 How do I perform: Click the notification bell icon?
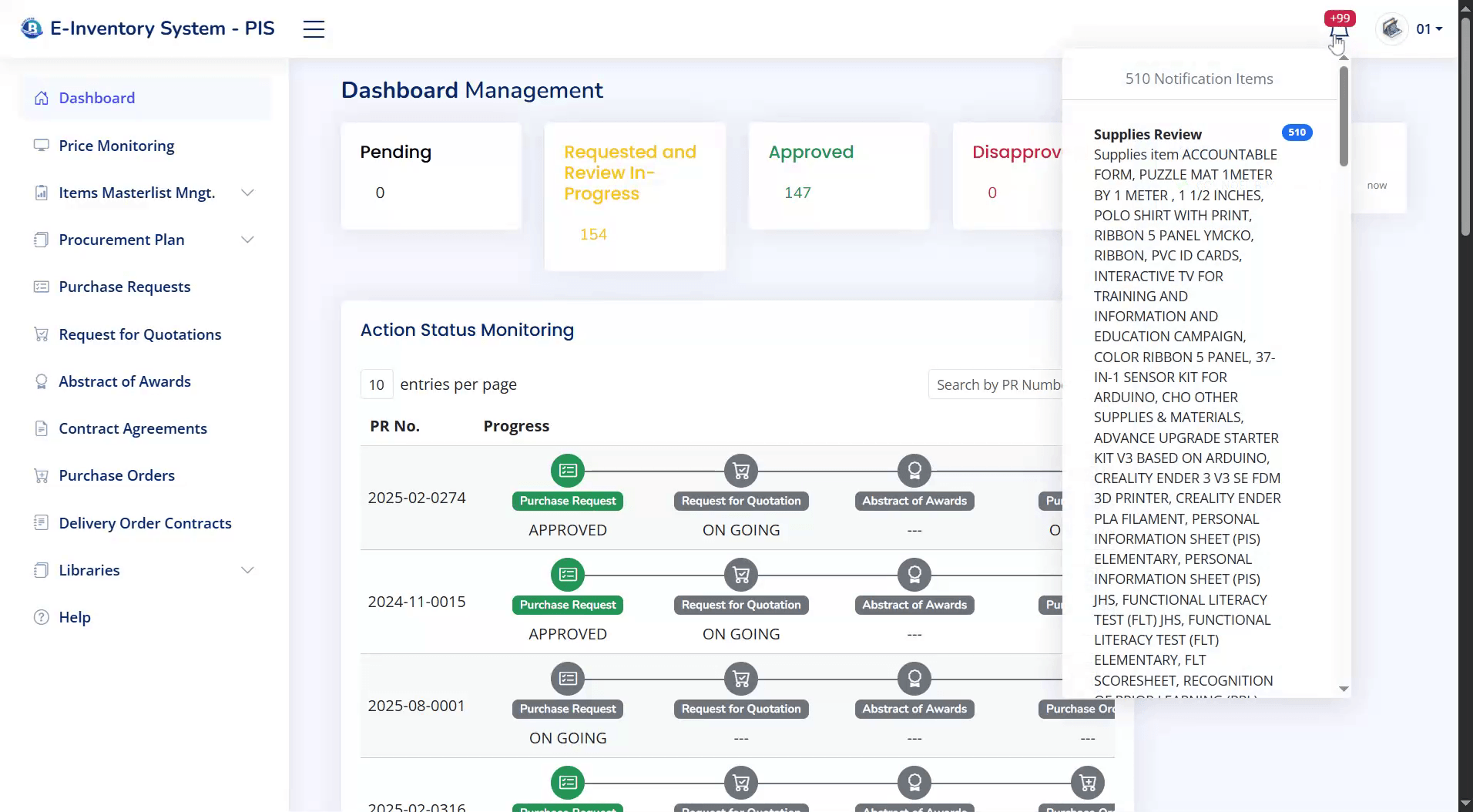click(1339, 32)
